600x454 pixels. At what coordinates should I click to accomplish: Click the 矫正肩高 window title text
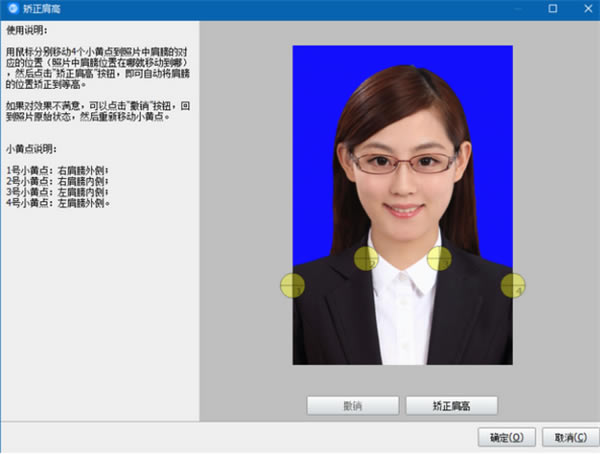42,9
